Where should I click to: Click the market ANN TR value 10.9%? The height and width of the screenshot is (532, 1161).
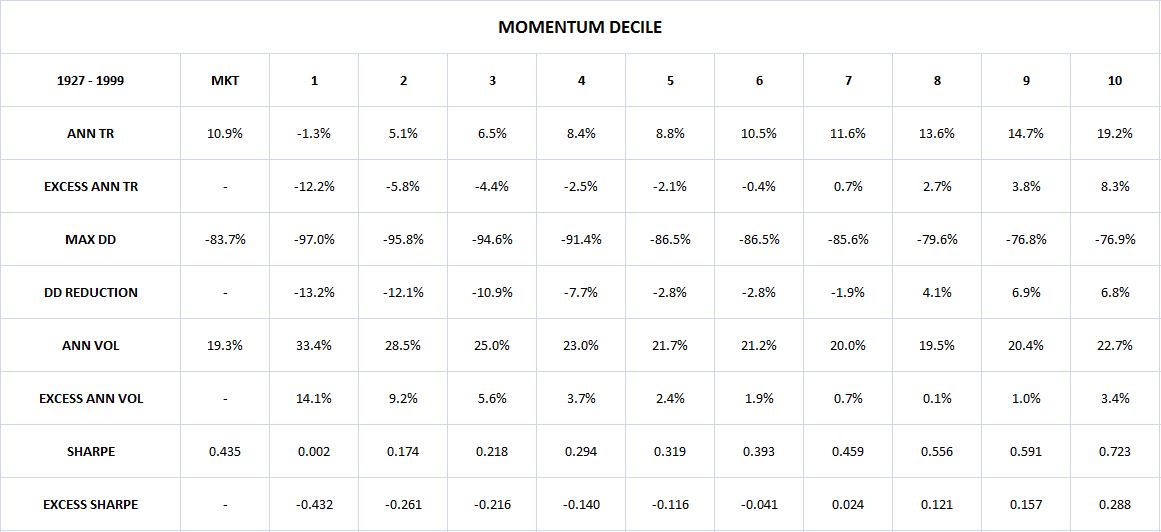tap(225, 134)
